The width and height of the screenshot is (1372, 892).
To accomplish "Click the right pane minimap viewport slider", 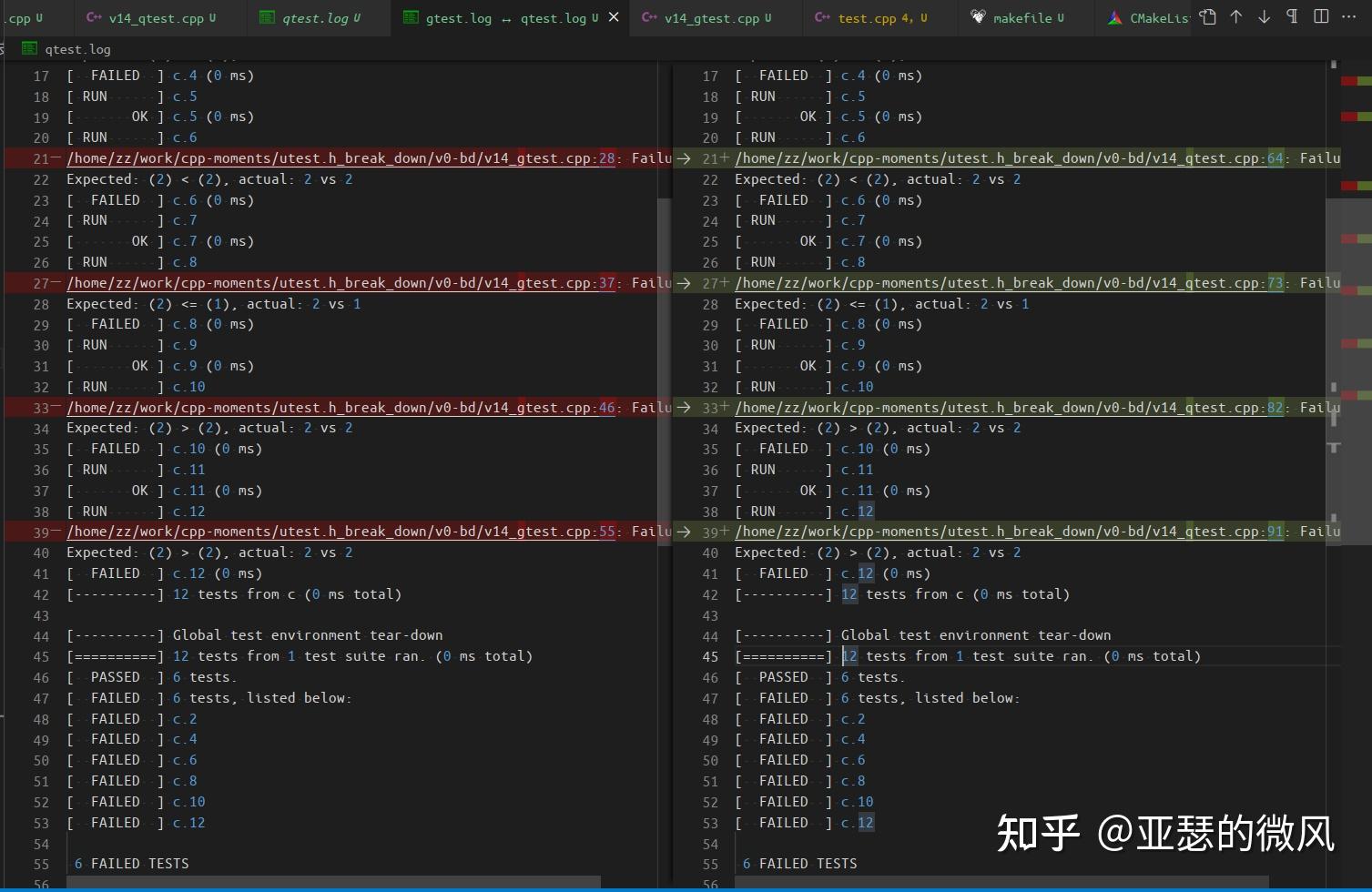I will (x=1348, y=371).
